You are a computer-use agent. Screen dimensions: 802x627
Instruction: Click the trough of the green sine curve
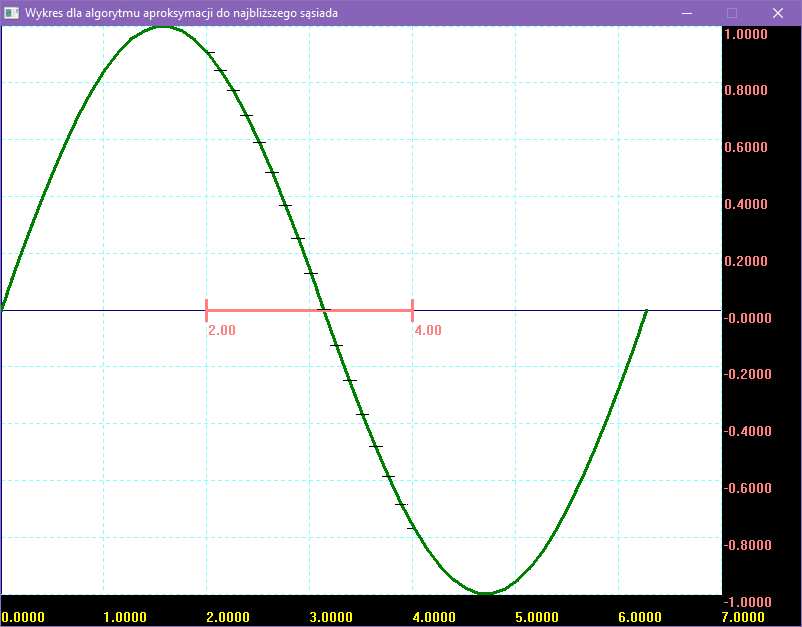tap(485, 593)
